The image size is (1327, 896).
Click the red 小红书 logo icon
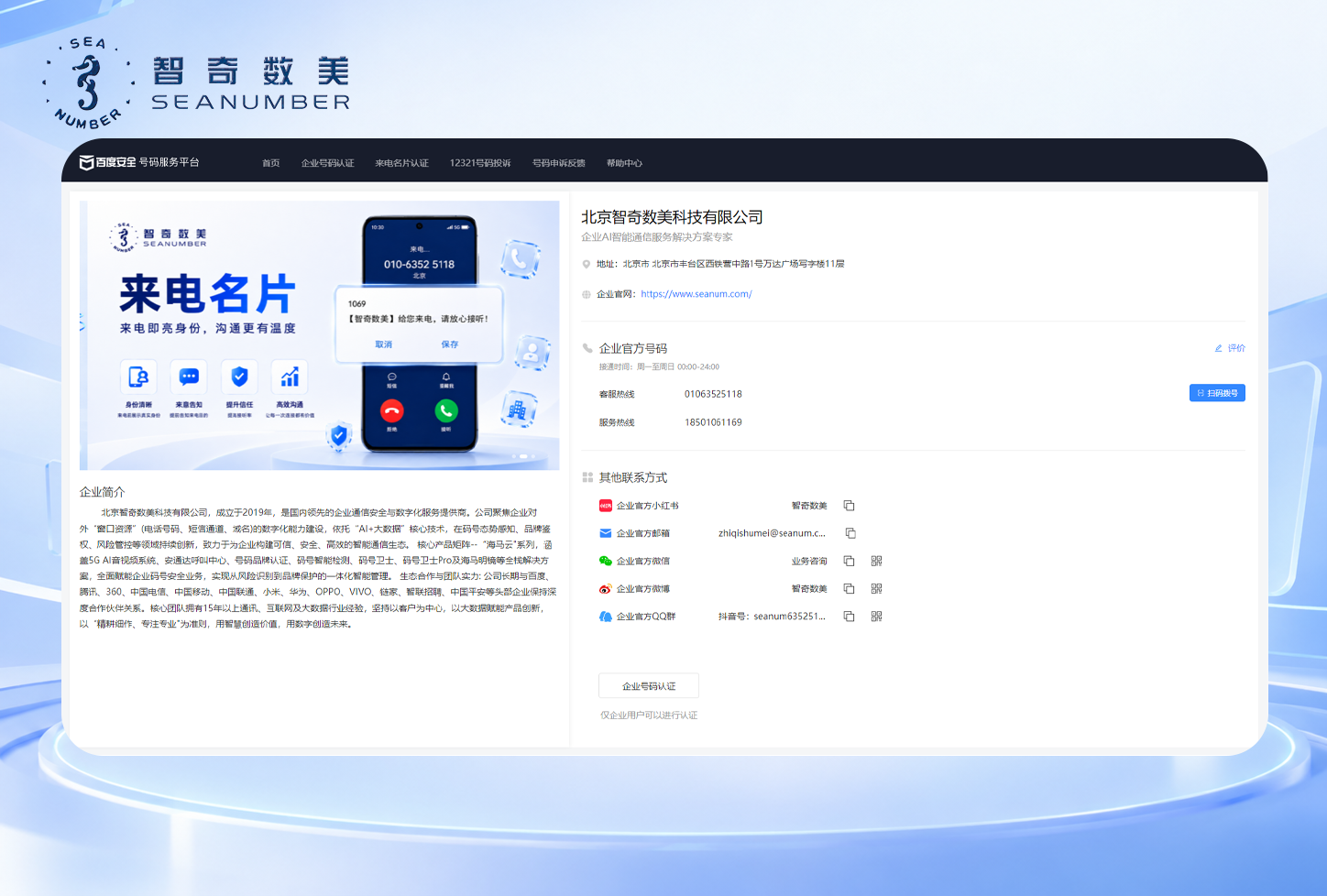point(606,506)
